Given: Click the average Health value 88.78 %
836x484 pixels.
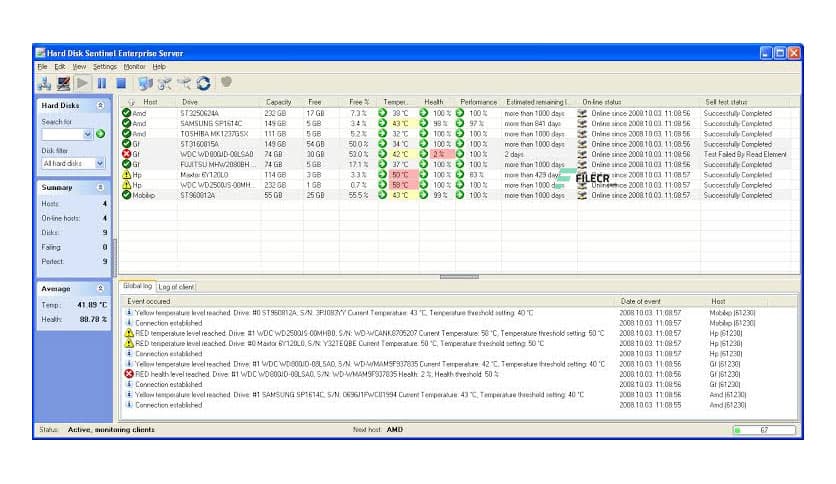Looking at the screenshot, I should pos(93,319).
